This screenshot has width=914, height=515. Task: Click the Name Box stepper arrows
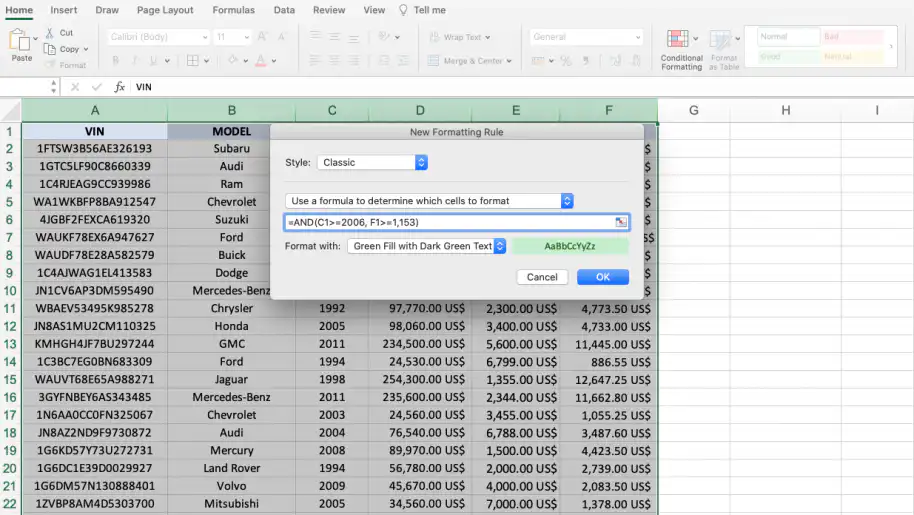[x=54, y=87]
